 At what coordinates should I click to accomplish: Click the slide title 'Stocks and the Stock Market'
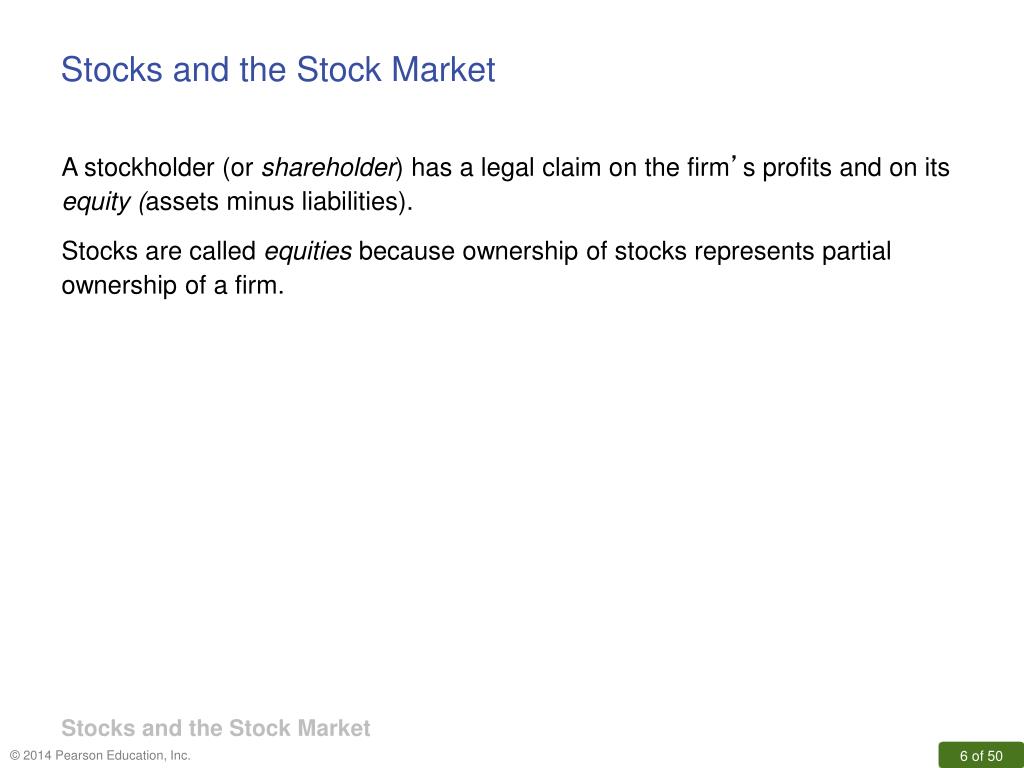point(278,69)
